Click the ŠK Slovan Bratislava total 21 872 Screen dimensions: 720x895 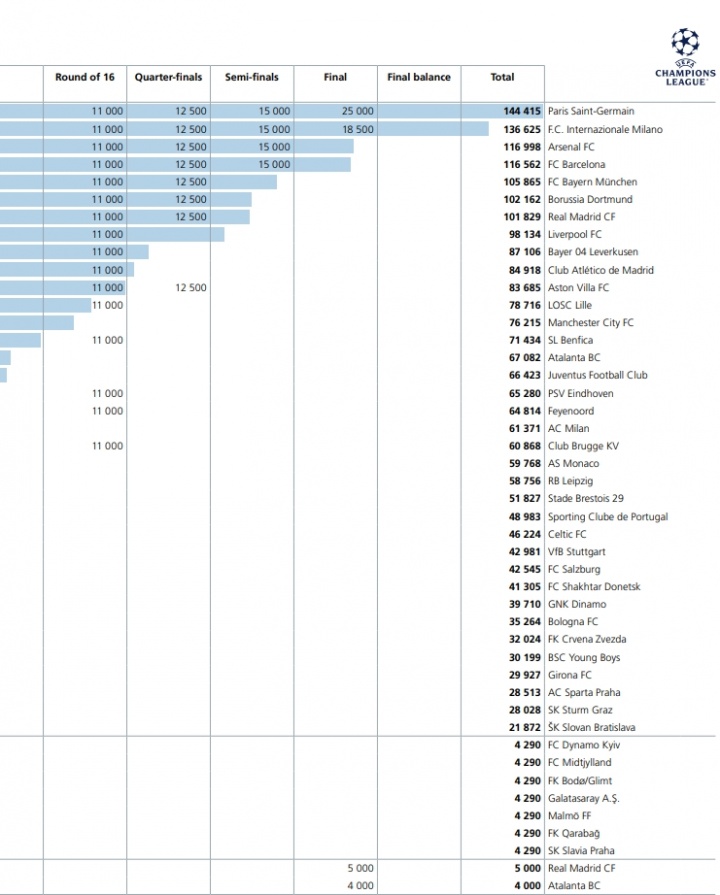coord(523,728)
